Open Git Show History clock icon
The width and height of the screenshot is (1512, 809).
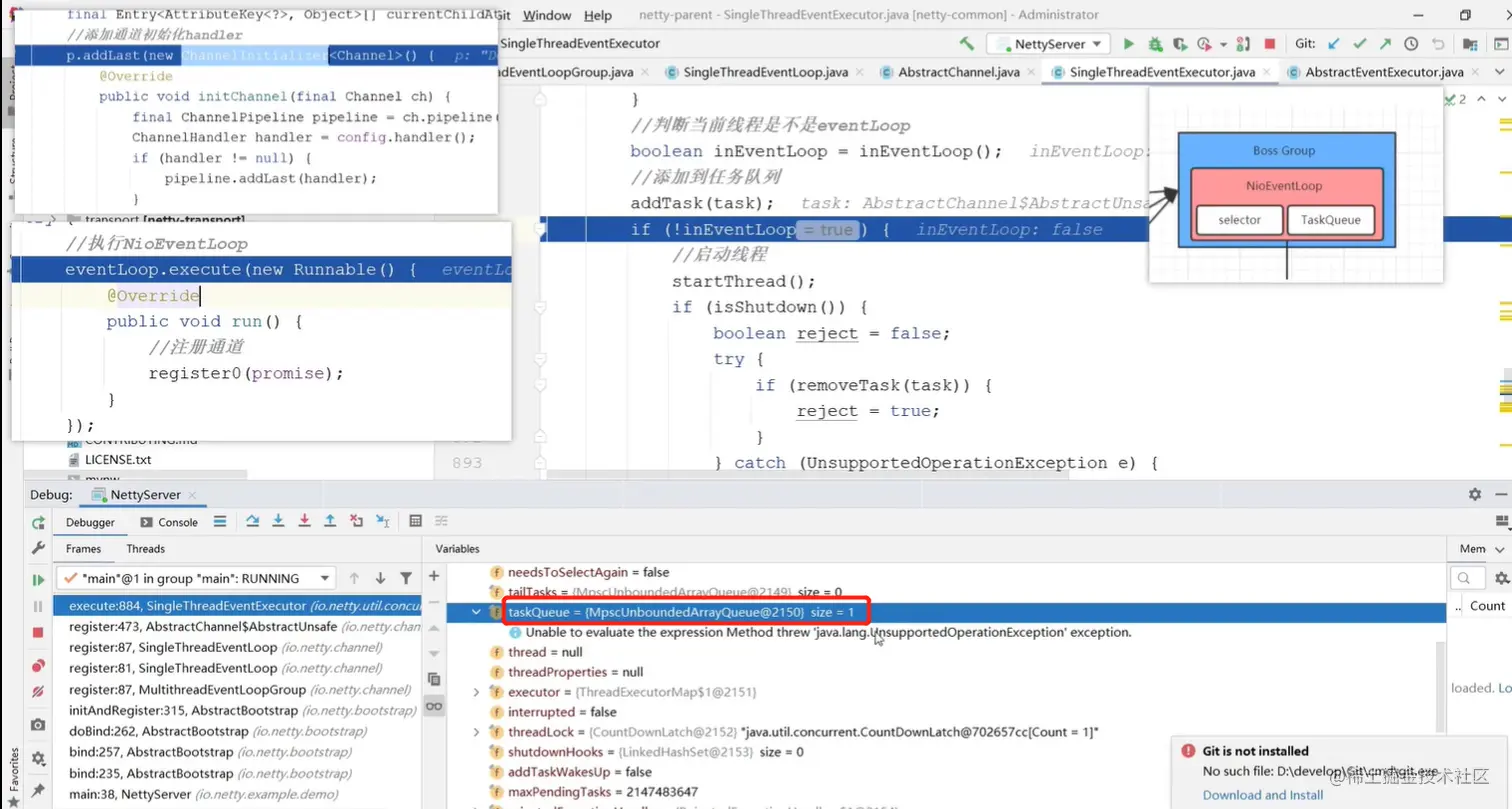[x=1411, y=44]
